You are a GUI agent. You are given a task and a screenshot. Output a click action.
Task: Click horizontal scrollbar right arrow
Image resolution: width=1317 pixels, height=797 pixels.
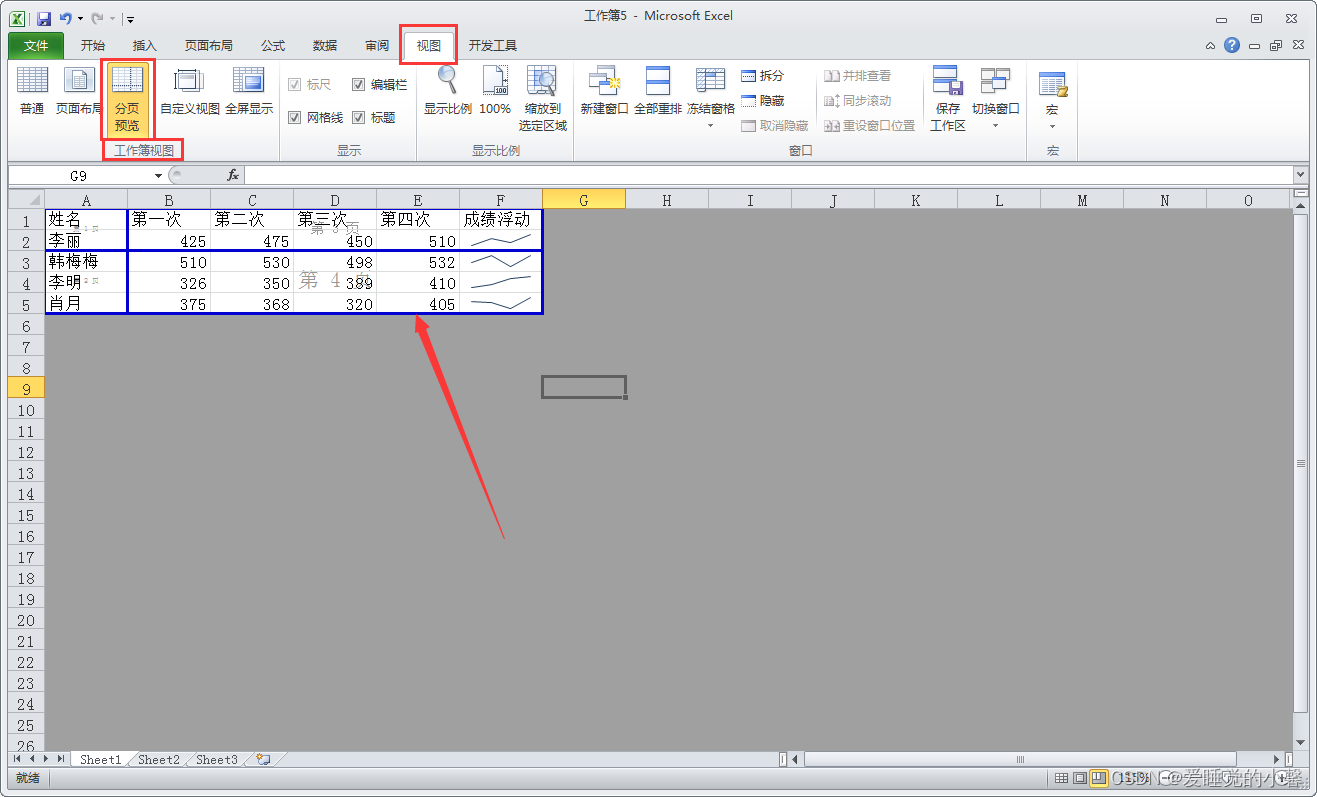tap(1277, 759)
